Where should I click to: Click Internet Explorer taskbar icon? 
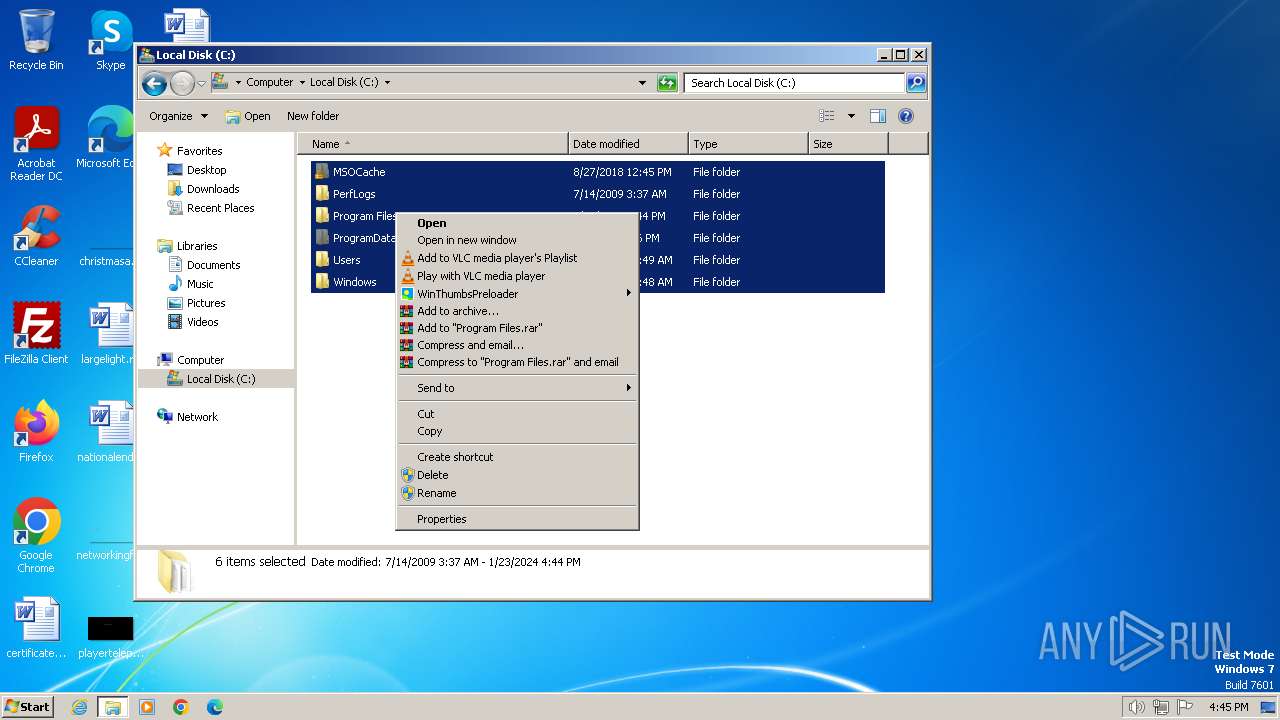pyautogui.click(x=80, y=707)
